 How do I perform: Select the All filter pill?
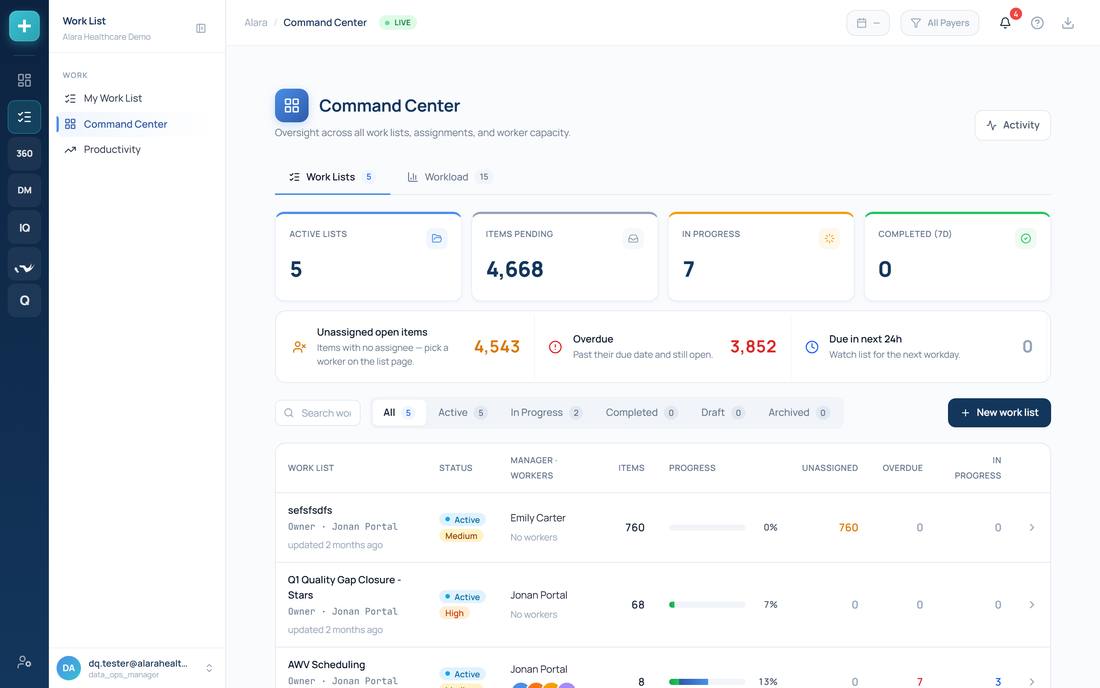[x=398, y=412]
